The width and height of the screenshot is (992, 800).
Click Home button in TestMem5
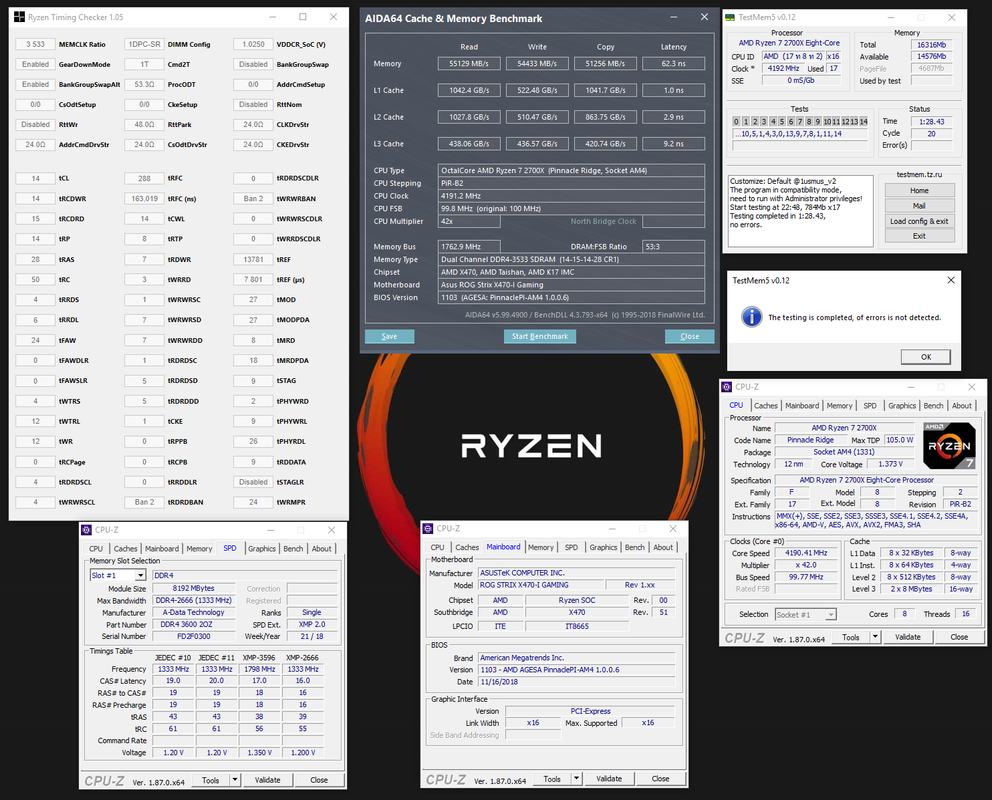click(x=919, y=190)
